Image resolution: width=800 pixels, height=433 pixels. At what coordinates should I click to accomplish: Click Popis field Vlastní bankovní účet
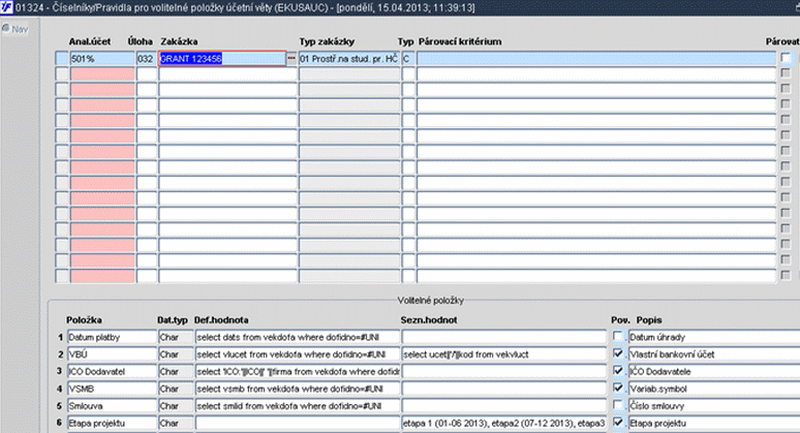pos(714,354)
